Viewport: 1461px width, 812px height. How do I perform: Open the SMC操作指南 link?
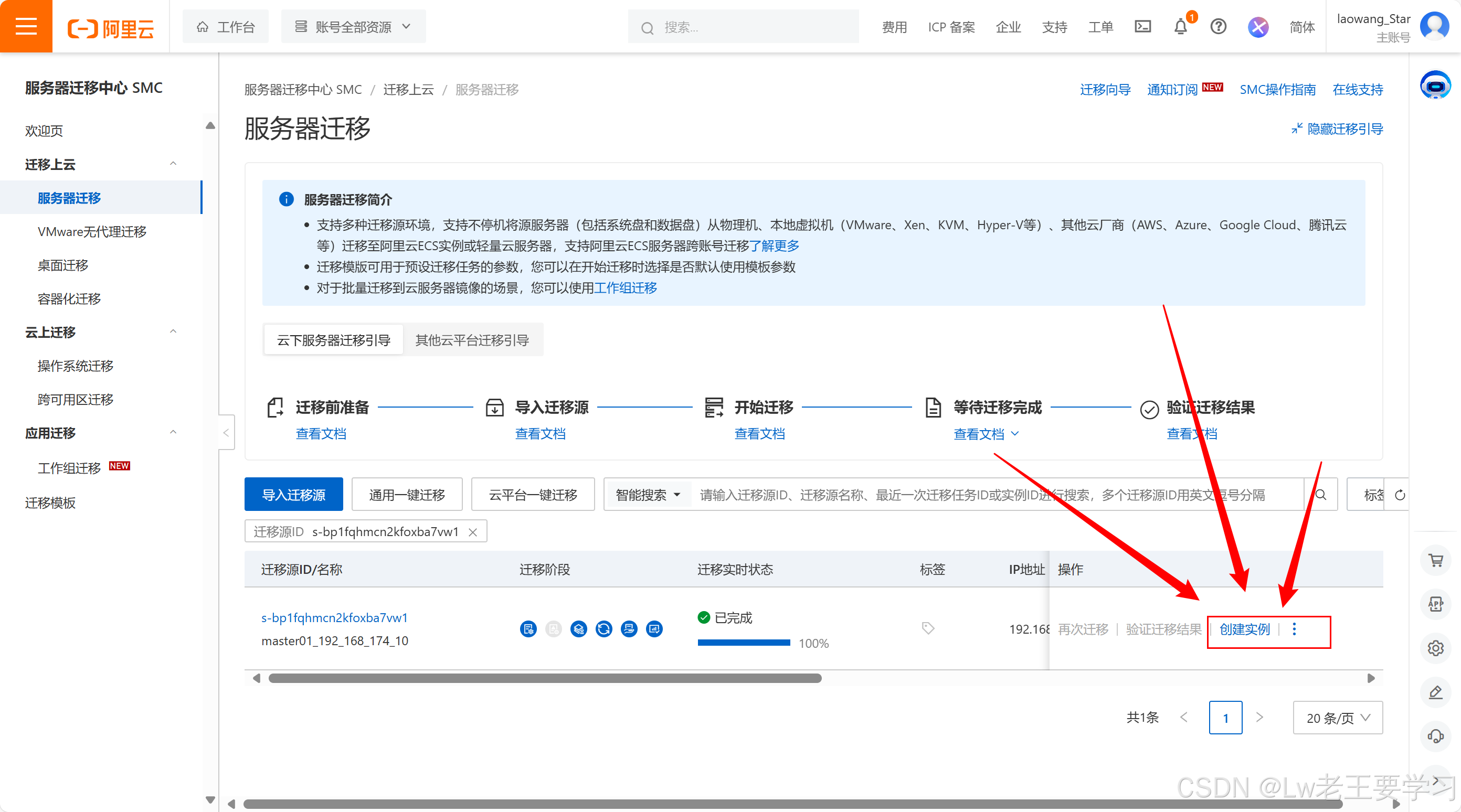[x=1277, y=90]
